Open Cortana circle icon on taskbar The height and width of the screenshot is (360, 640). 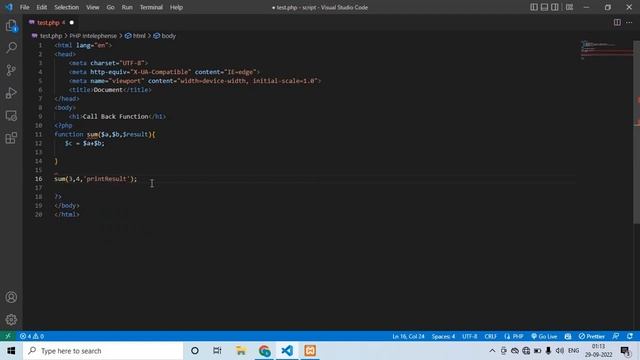click(x=195, y=351)
